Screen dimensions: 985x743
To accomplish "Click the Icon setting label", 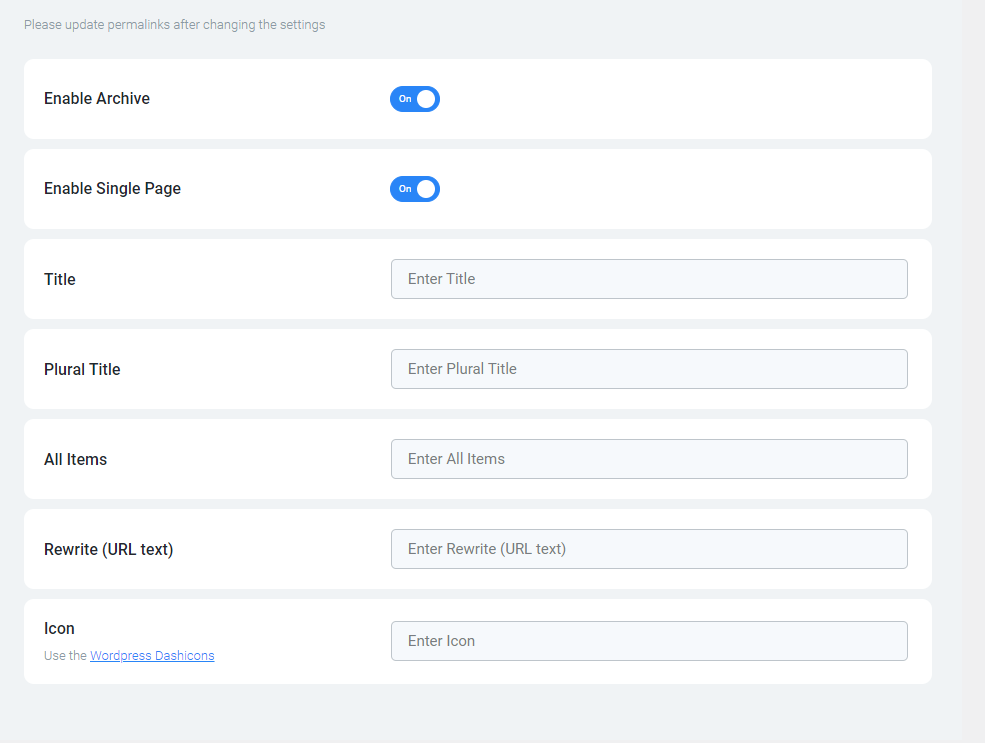I will (x=59, y=629).
